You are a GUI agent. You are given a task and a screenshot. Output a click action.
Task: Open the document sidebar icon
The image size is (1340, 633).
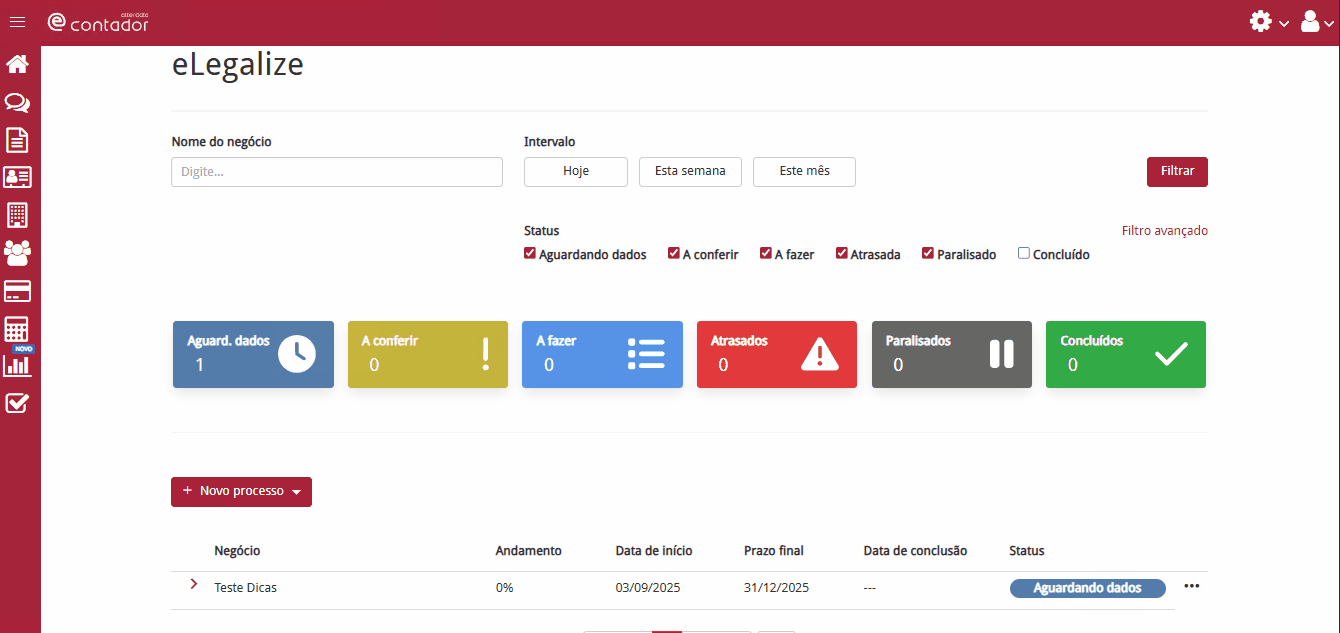click(17, 140)
